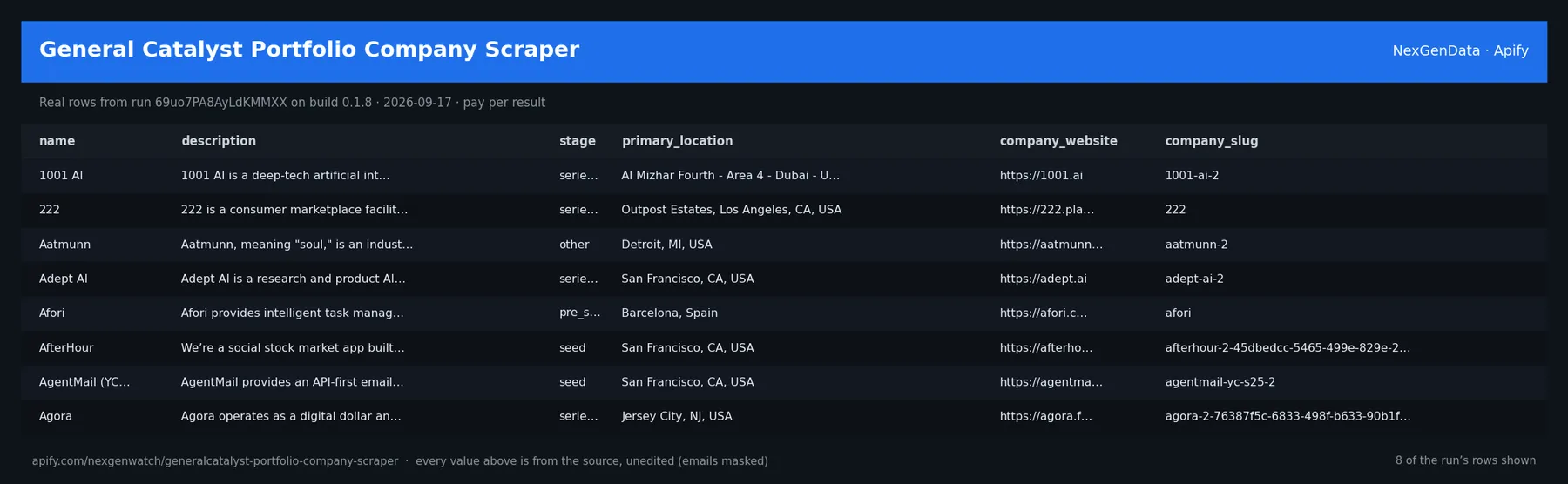1568x484 pixels.
Task: Click the 'serie…' stage in 222 row
Action: (x=578, y=210)
